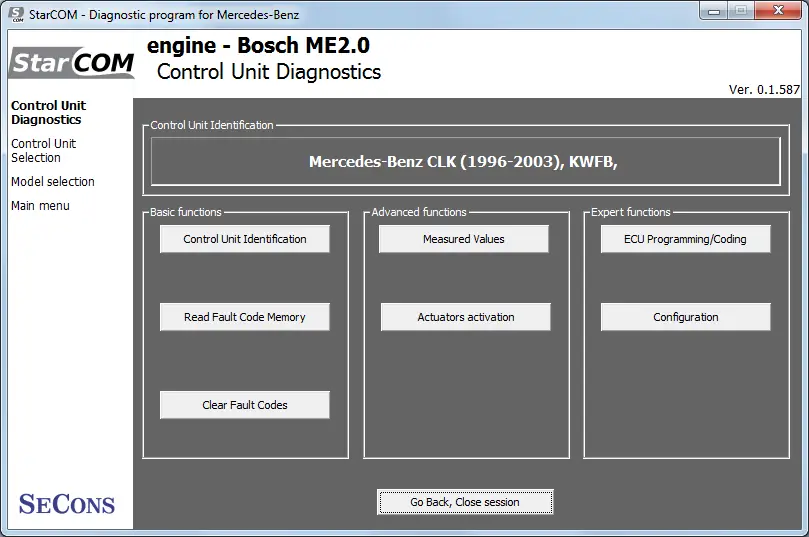Click the Mercedes-Benz CLK identification box

465,161
